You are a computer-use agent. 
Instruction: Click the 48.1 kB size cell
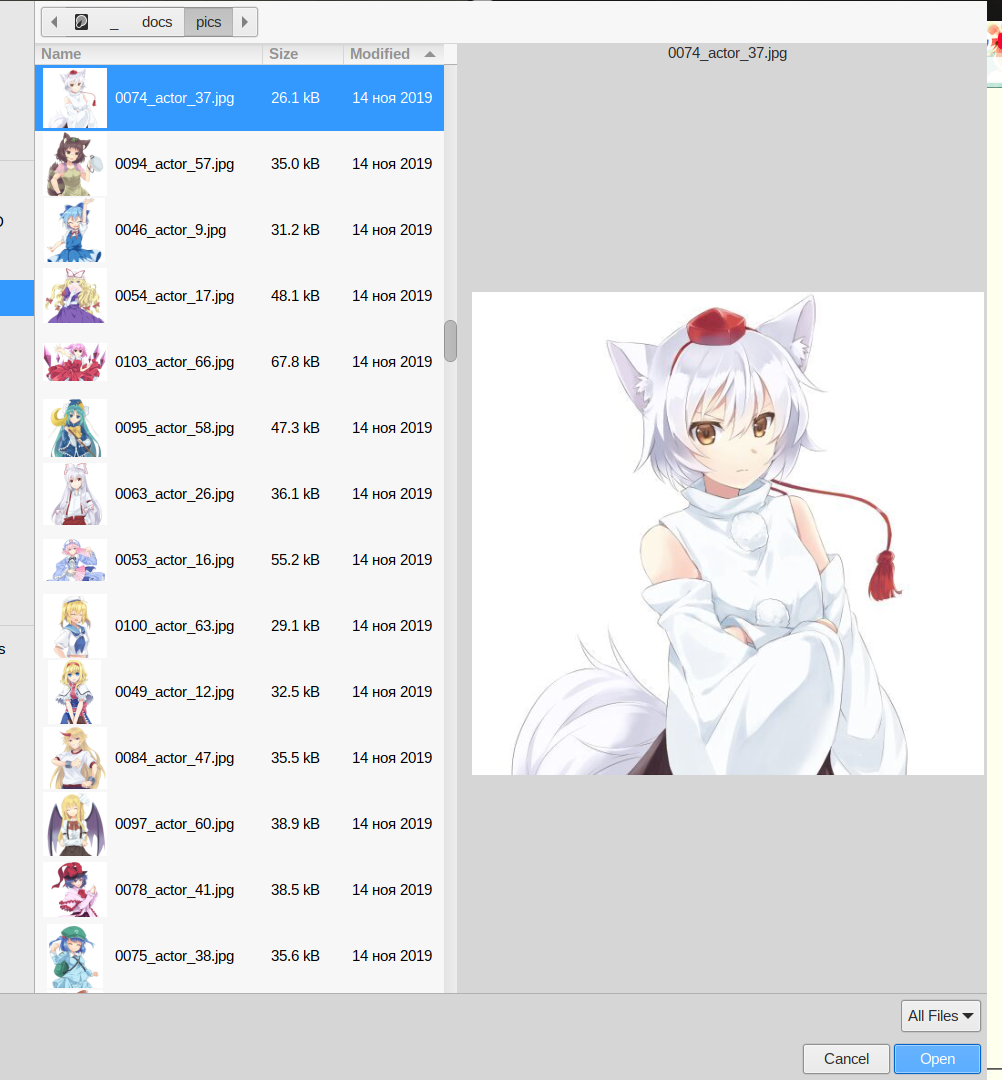pos(295,296)
